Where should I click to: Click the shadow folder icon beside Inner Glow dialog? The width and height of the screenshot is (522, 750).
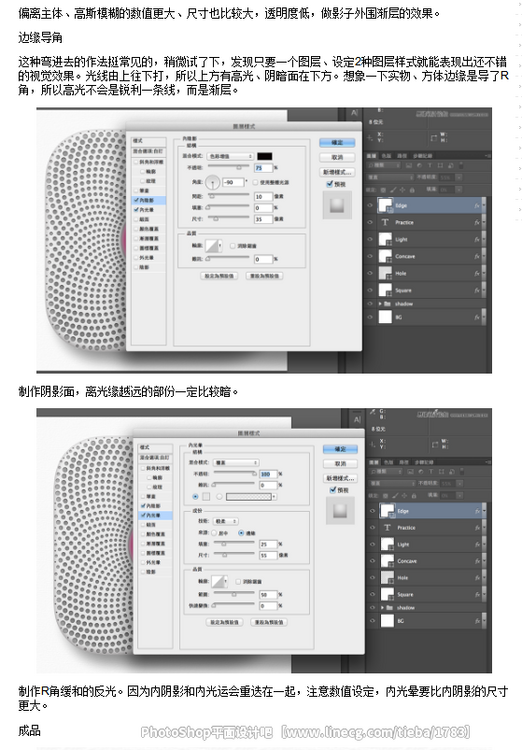389,607
